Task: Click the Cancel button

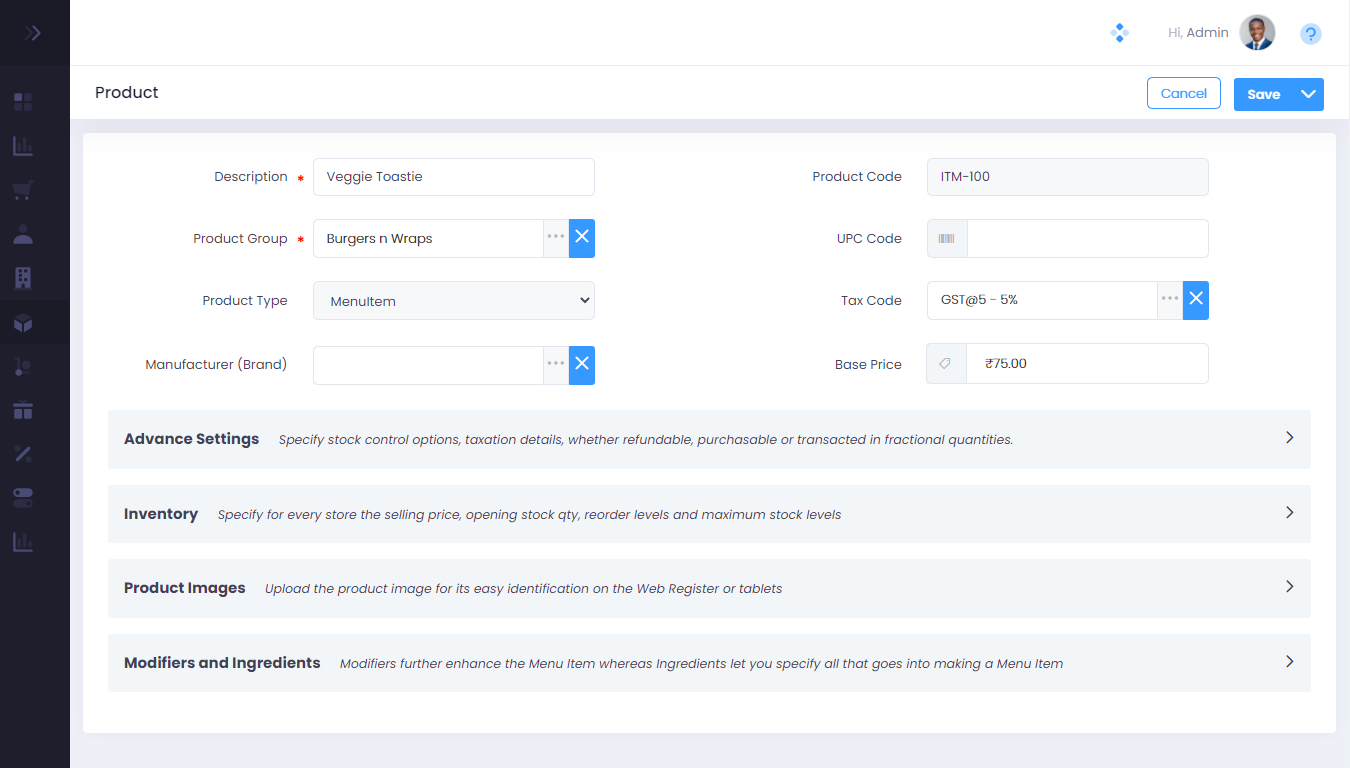Action: point(1183,93)
